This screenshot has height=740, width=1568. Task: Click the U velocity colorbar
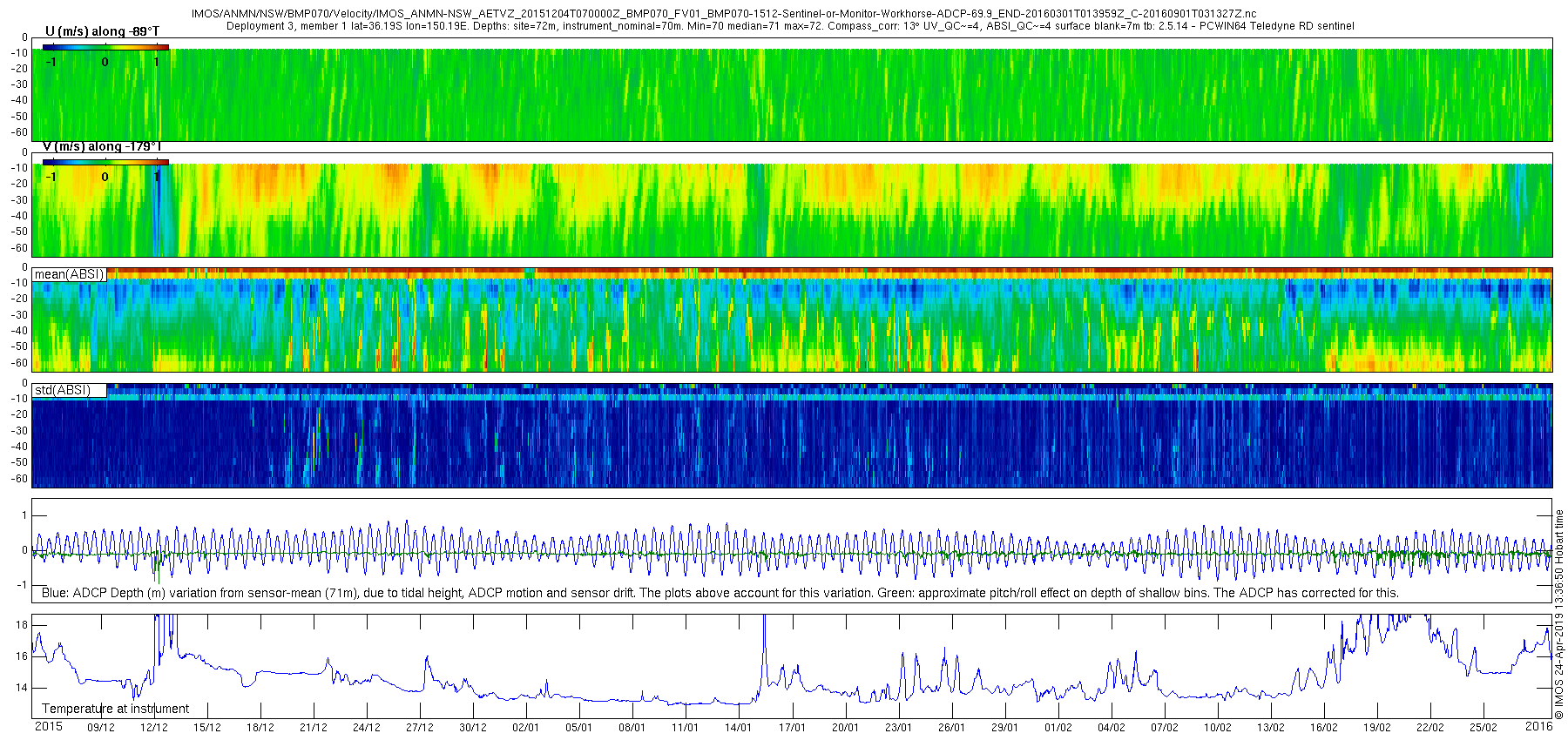(105, 47)
